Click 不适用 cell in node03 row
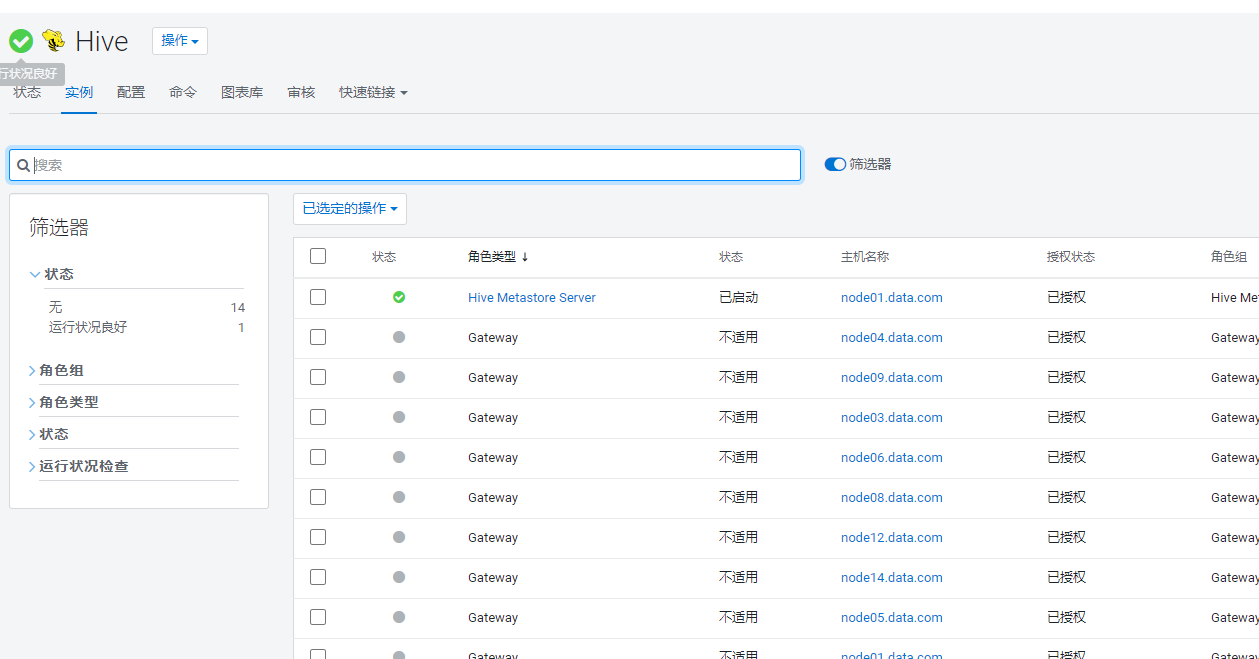Screen dimensions: 1259x659 tap(738, 417)
